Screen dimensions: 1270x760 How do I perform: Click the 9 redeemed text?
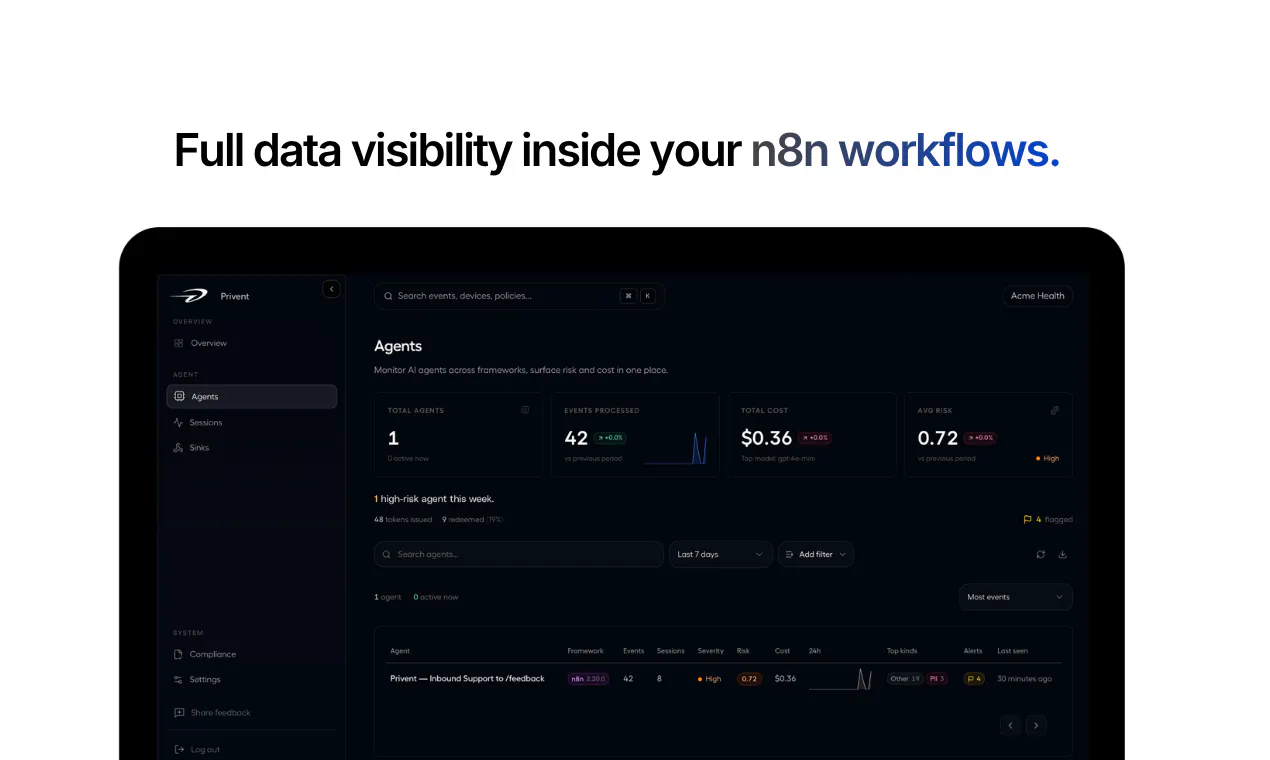pos(464,520)
